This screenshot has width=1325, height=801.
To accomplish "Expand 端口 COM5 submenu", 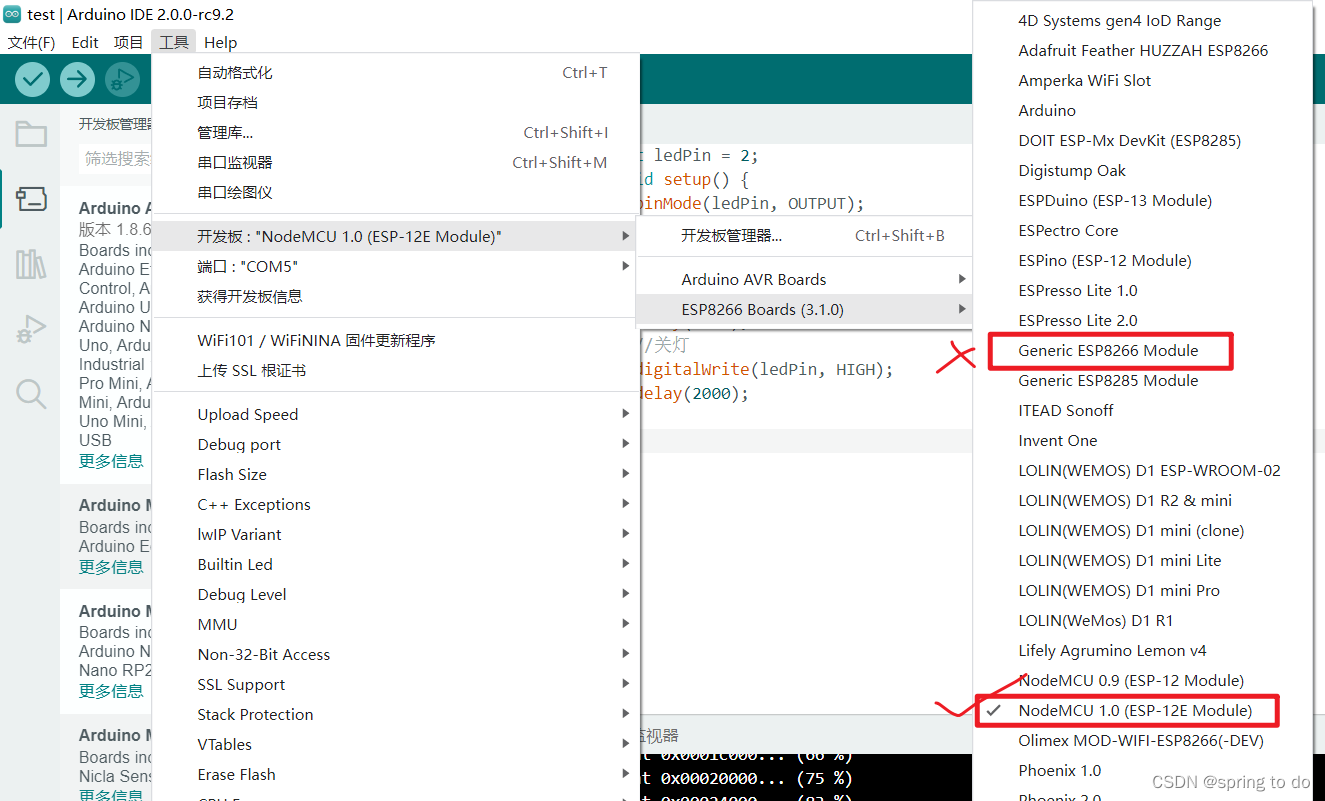I will click(396, 267).
